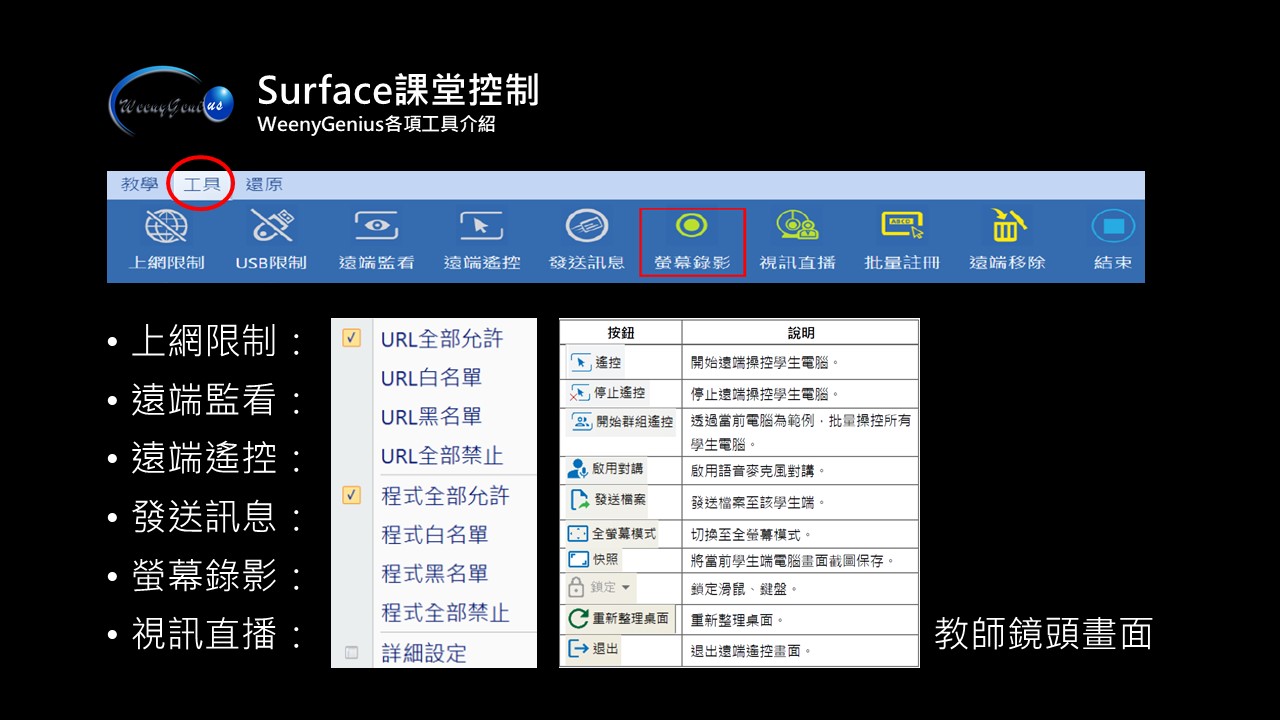Click the 開始群組遙控 button
This screenshot has height=720, width=1280.
point(621,421)
